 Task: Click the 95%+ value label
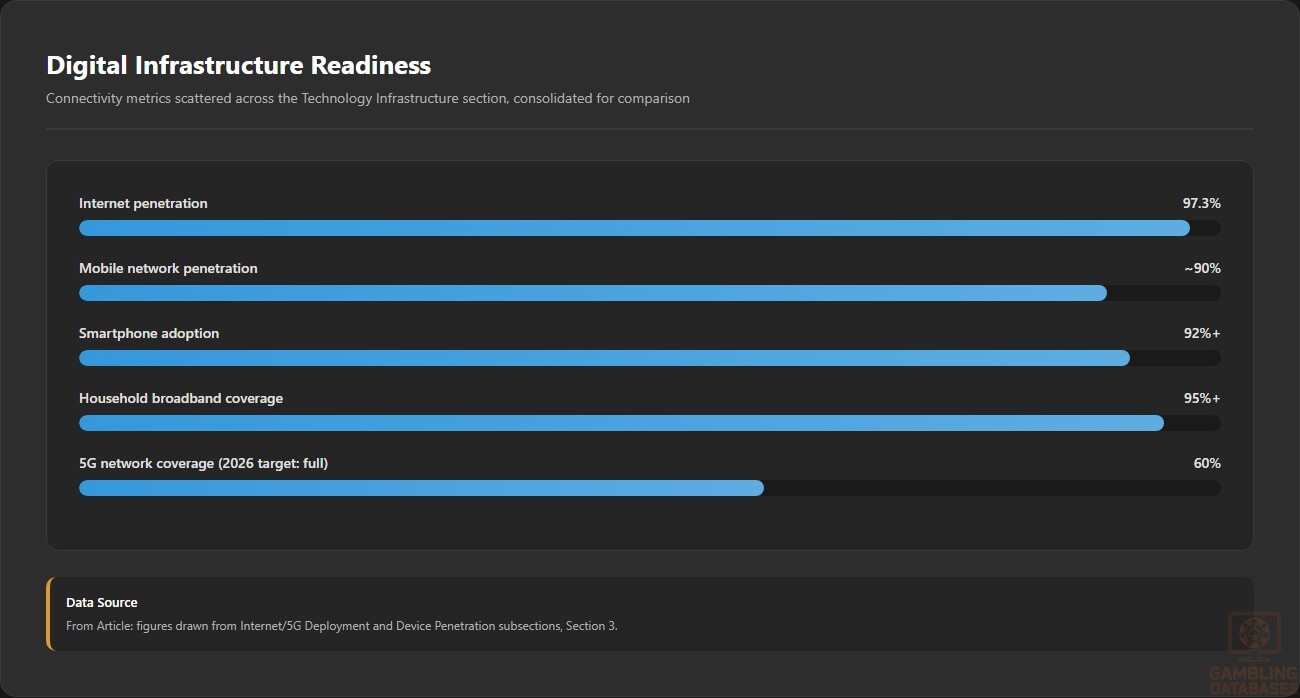1202,398
